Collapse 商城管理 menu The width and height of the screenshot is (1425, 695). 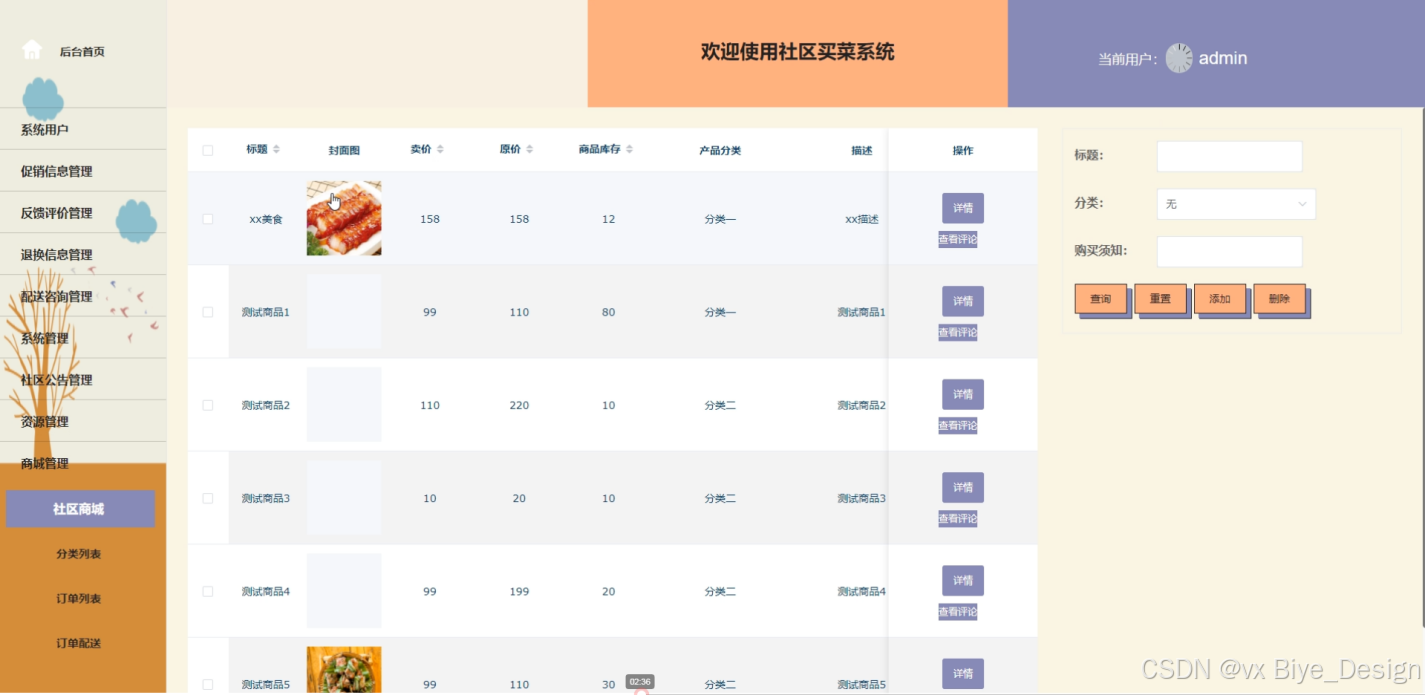point(83,464)
